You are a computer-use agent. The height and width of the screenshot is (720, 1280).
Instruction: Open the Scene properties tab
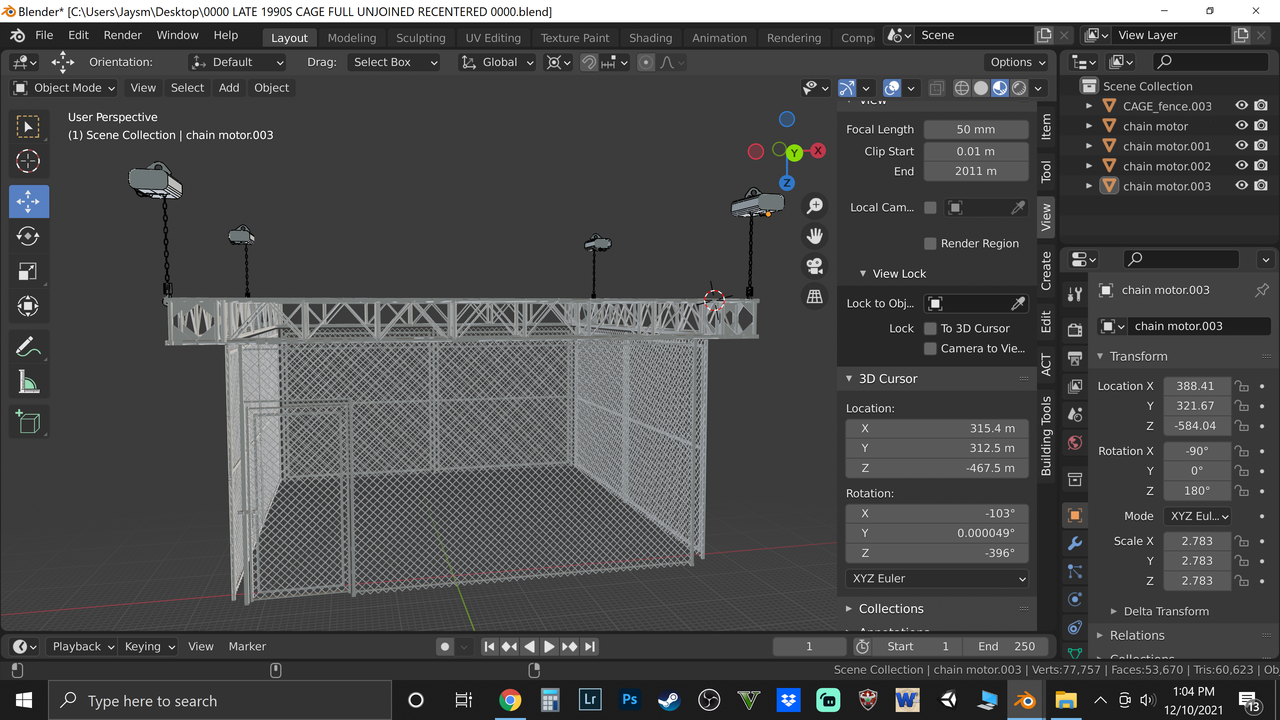pyautogui.click(x=1075, y=414)
